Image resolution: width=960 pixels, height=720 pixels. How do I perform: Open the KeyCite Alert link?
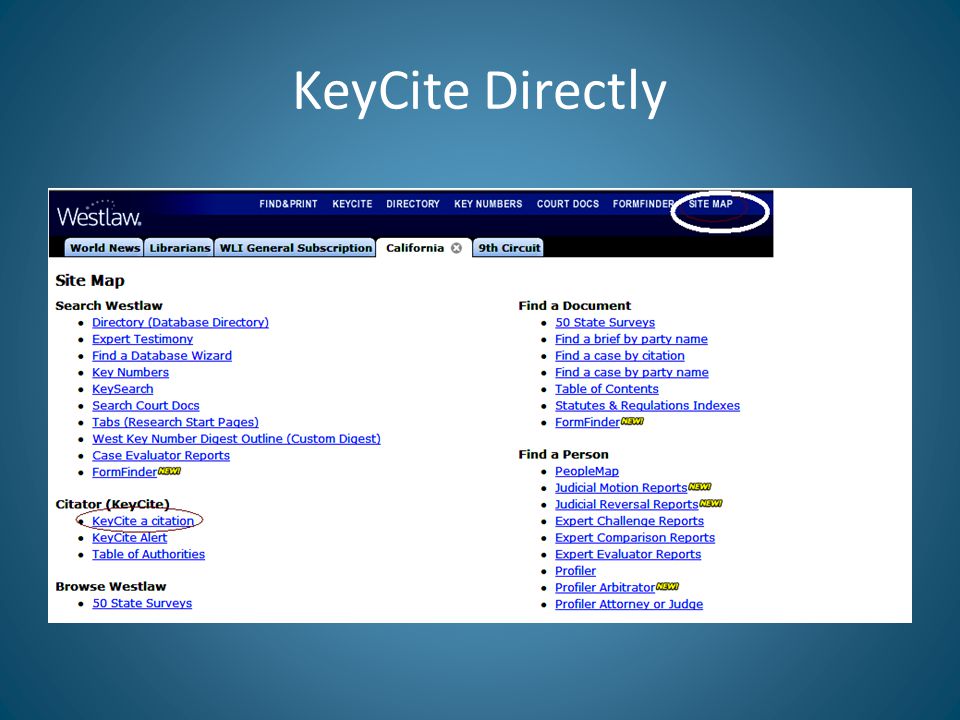tap(129, 537)
